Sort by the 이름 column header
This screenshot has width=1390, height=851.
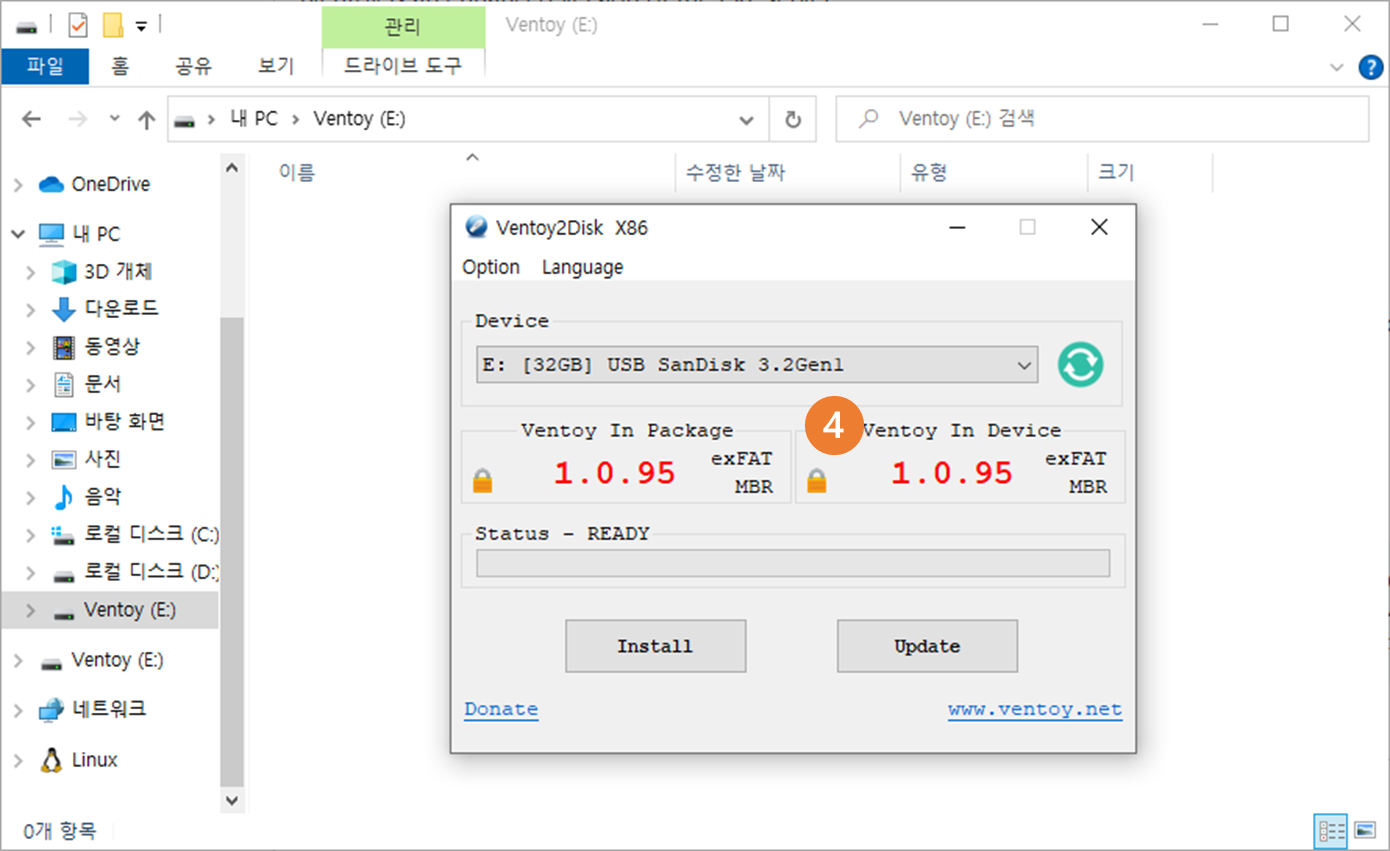click(297, 173)
